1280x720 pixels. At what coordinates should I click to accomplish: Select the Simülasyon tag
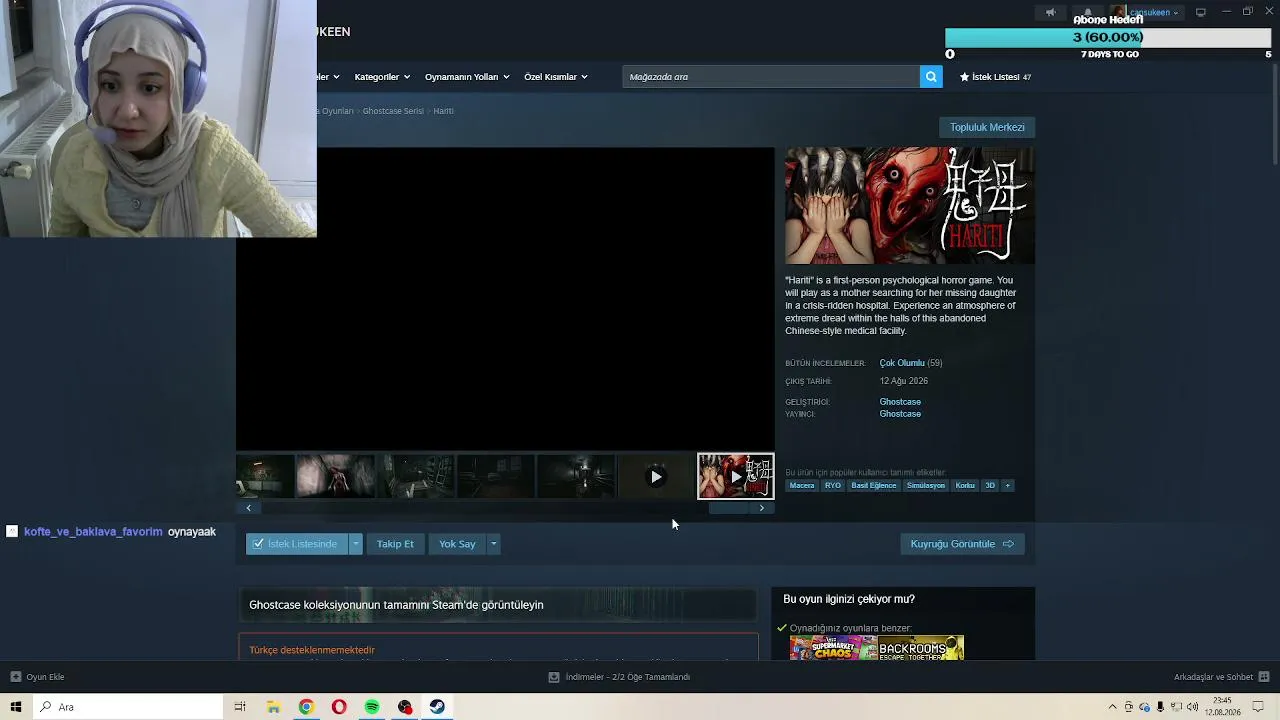pyautogui.click(x=926, y=486)
